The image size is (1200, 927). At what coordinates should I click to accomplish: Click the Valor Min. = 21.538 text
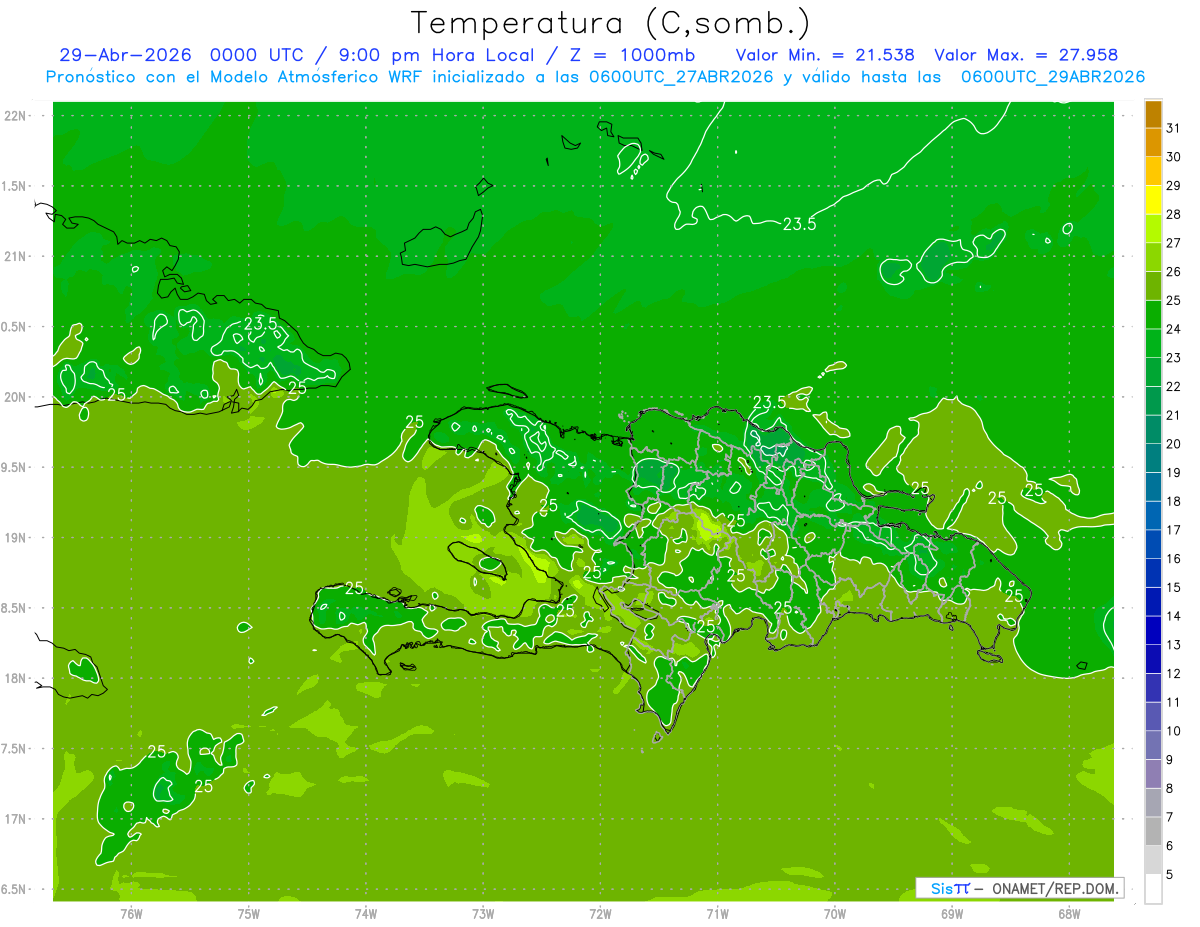click(825, 55)
